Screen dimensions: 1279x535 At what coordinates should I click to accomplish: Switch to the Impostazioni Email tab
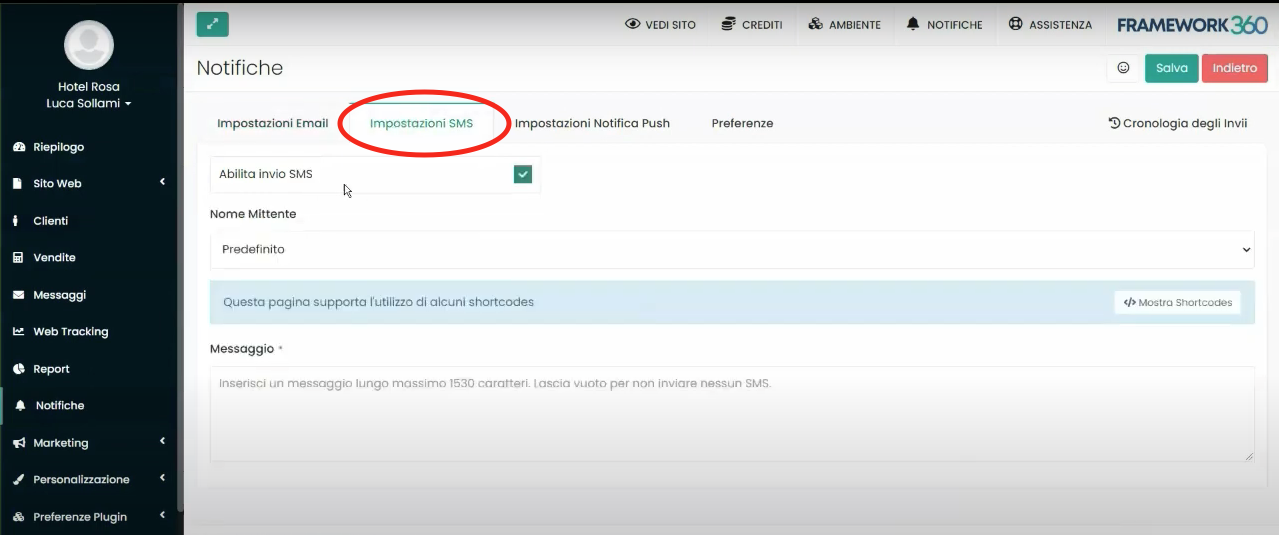(272, 123)
